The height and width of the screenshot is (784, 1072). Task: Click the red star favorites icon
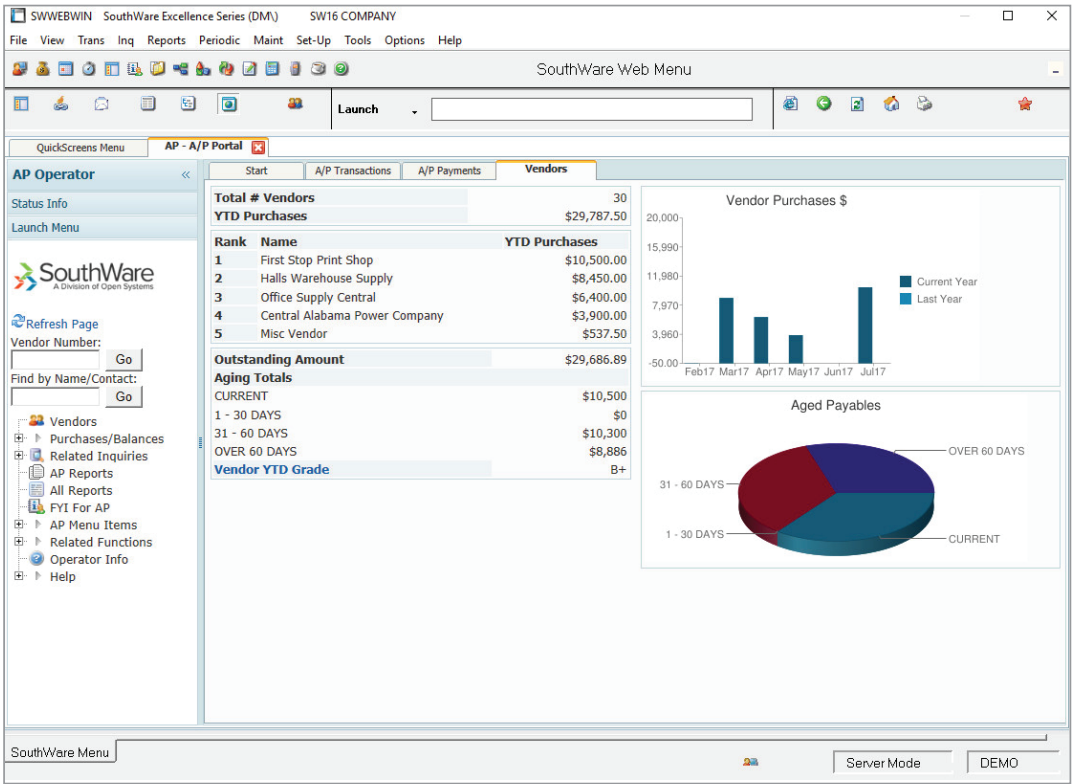1024,103
